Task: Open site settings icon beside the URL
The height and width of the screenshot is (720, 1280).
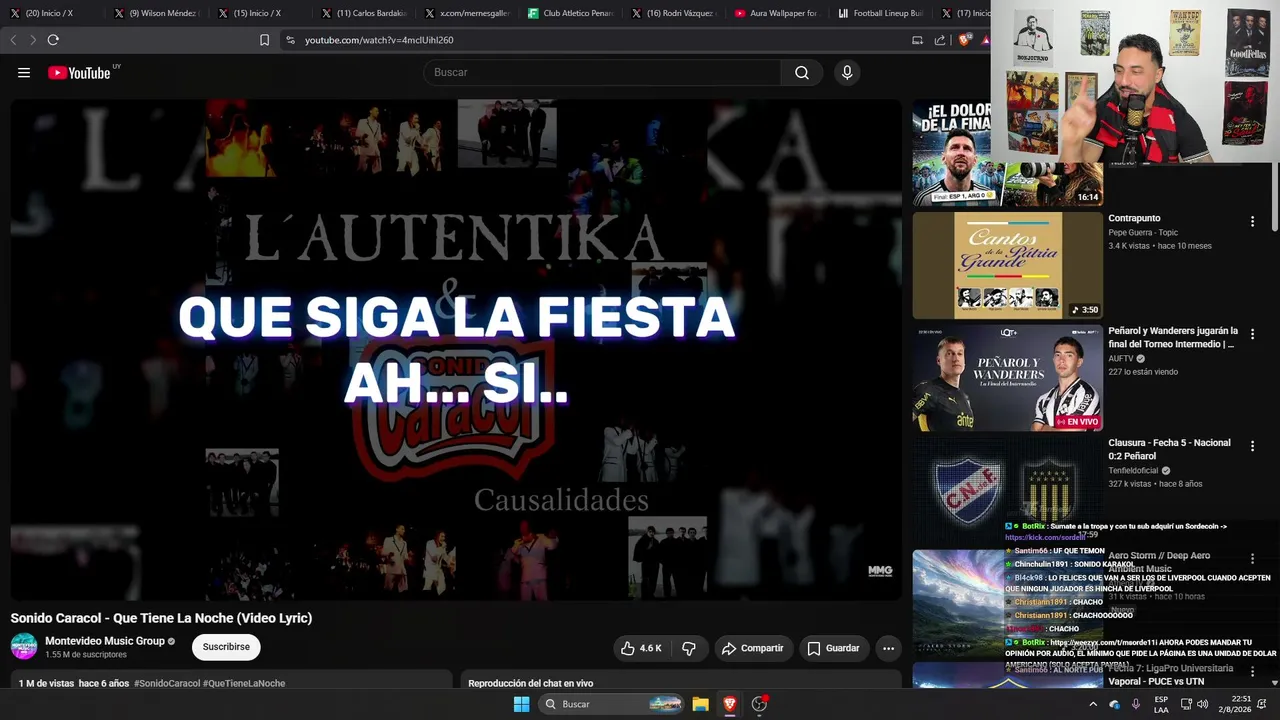Action: click(x=290, y=40)
